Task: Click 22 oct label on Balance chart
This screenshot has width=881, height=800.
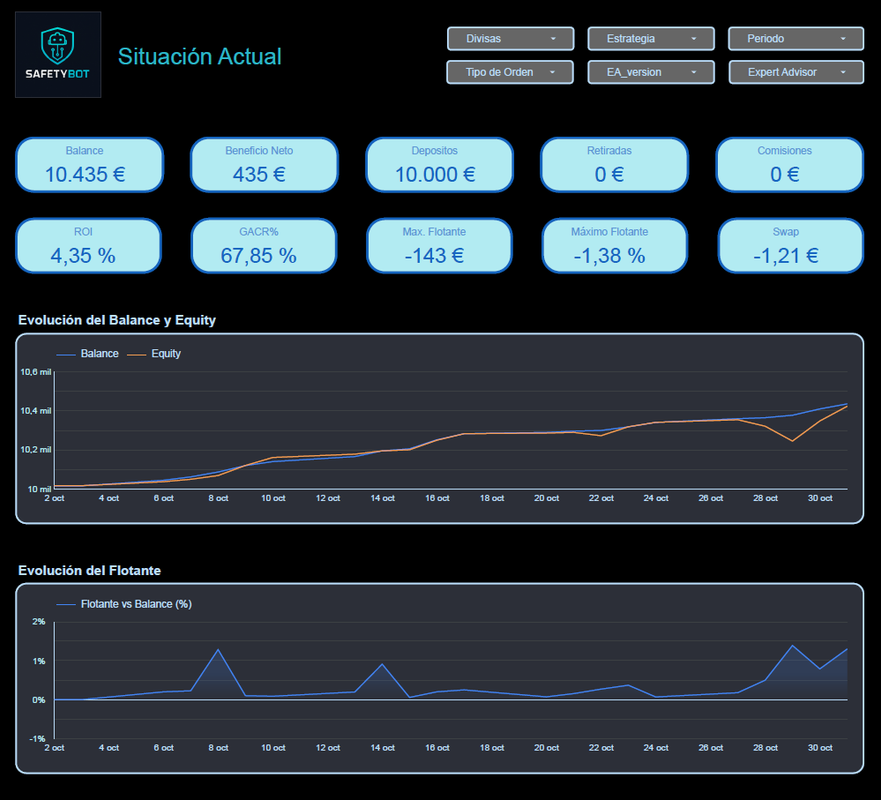Action: click(x=601, y=498)
